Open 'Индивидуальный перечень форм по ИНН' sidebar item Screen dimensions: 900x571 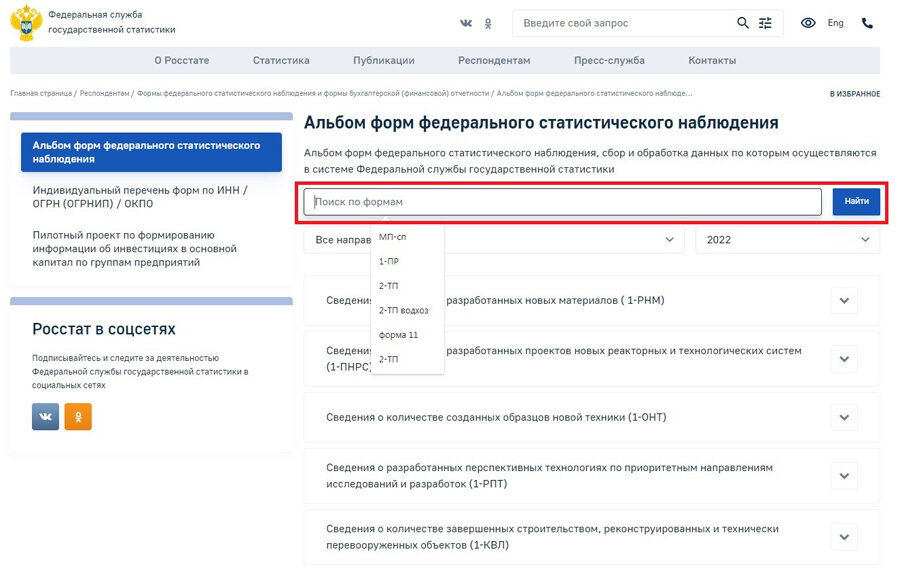(139, 197)
